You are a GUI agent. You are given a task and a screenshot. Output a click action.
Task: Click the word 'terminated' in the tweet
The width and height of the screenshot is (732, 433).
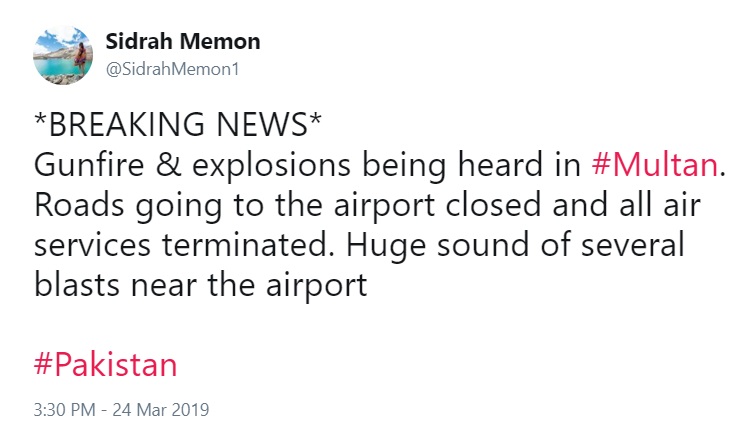pos(243,245)
